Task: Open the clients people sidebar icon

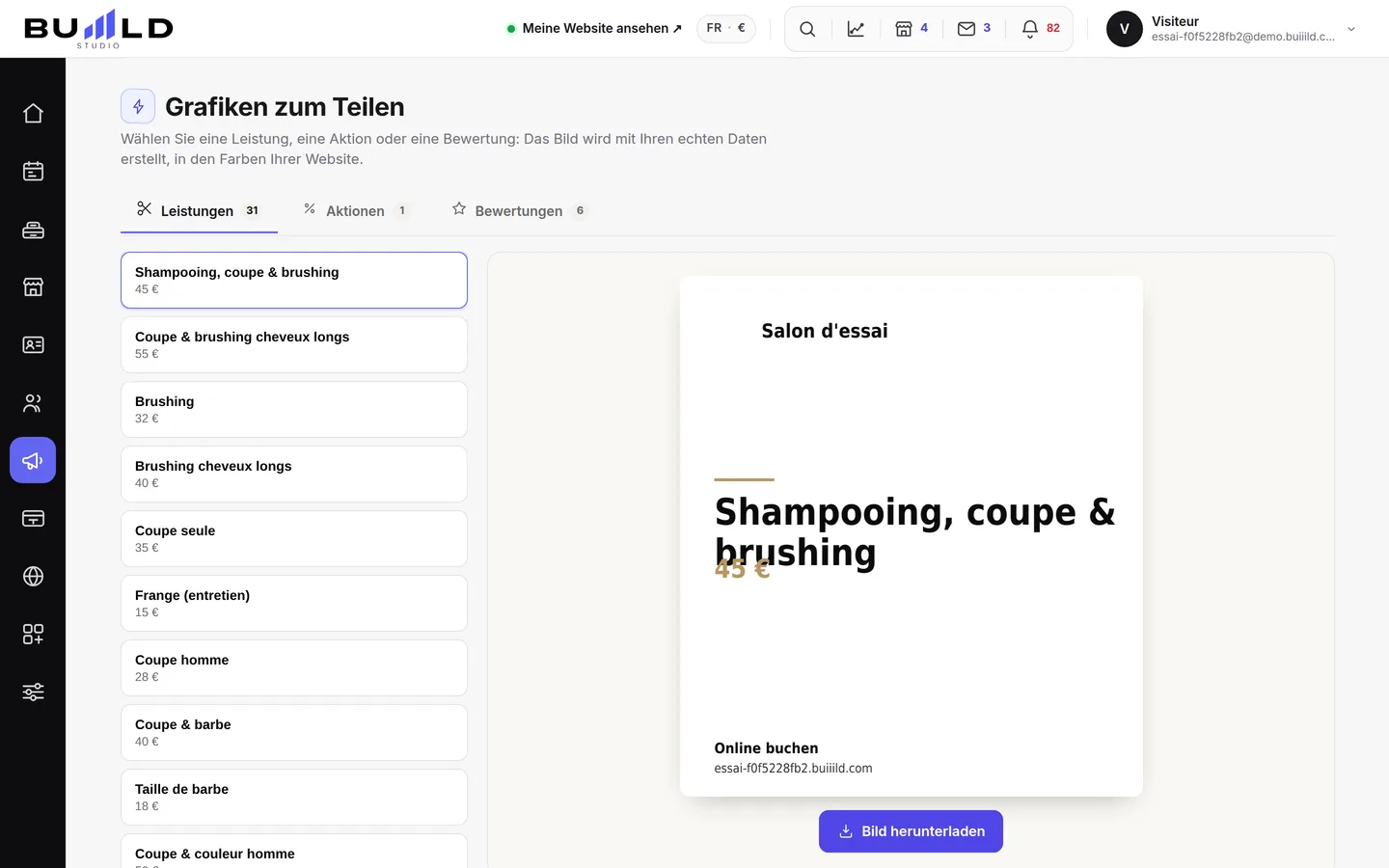Action: point(33,403)
